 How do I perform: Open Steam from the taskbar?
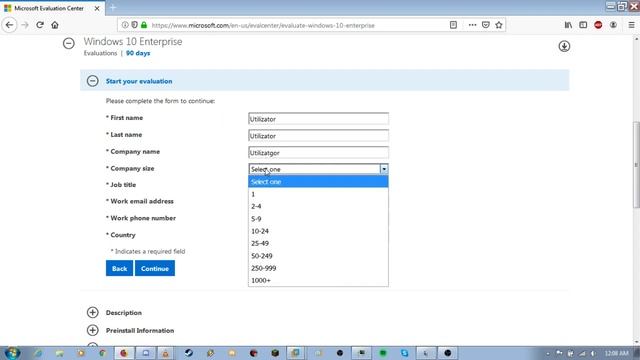(x=189, y=353)
